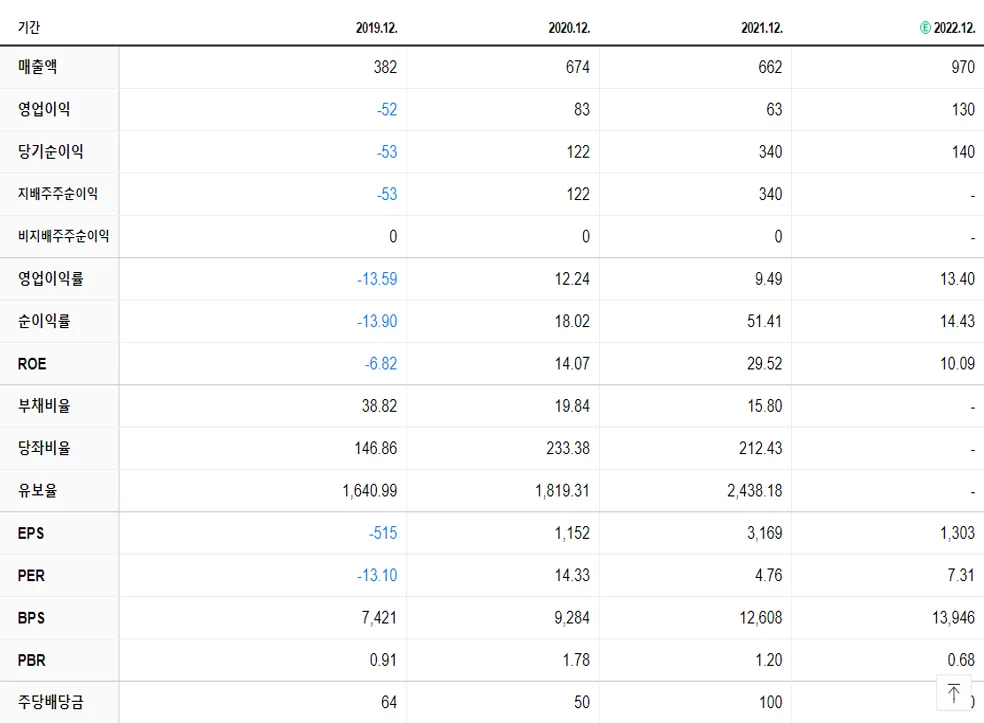Click the quick ratio value 146.86
The width and height of the screenshot is (984, 723).
coord(376,448)
